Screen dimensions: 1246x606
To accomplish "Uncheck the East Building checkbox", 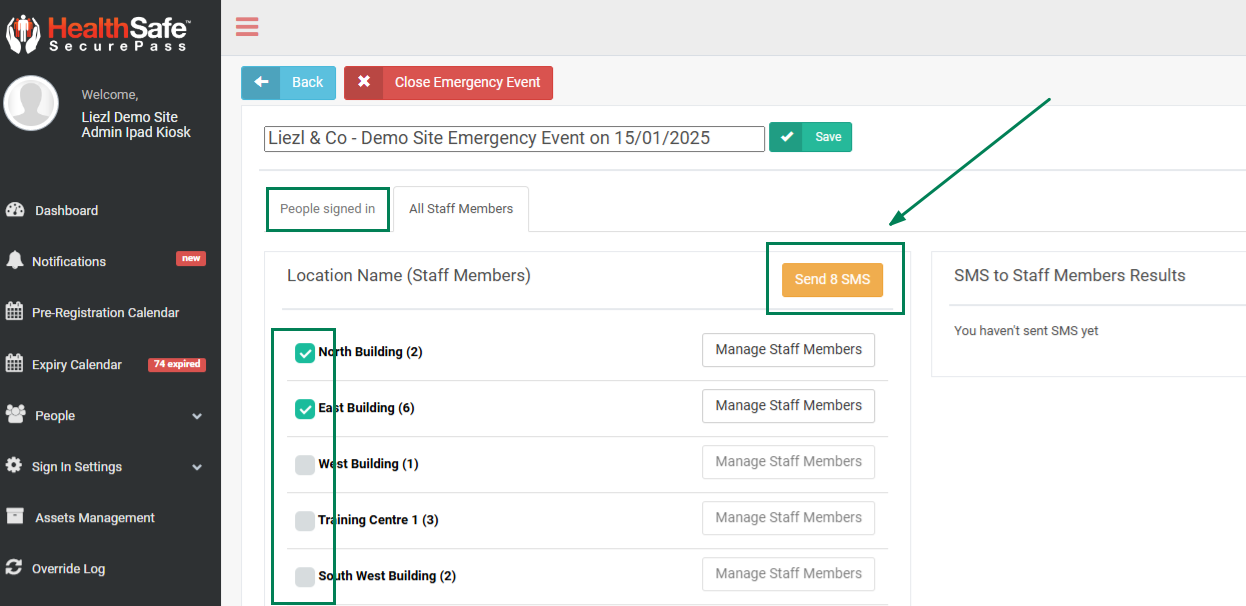I will 305,409.
